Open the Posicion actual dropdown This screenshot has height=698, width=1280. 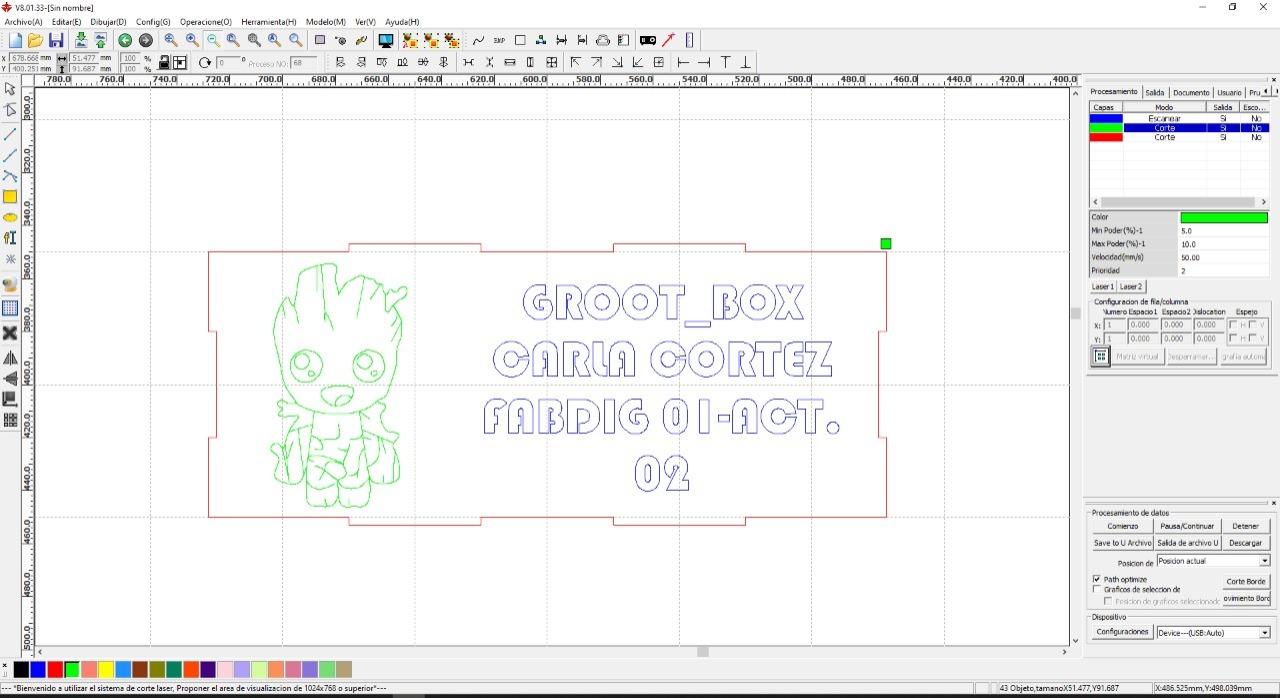(1213, 561)
